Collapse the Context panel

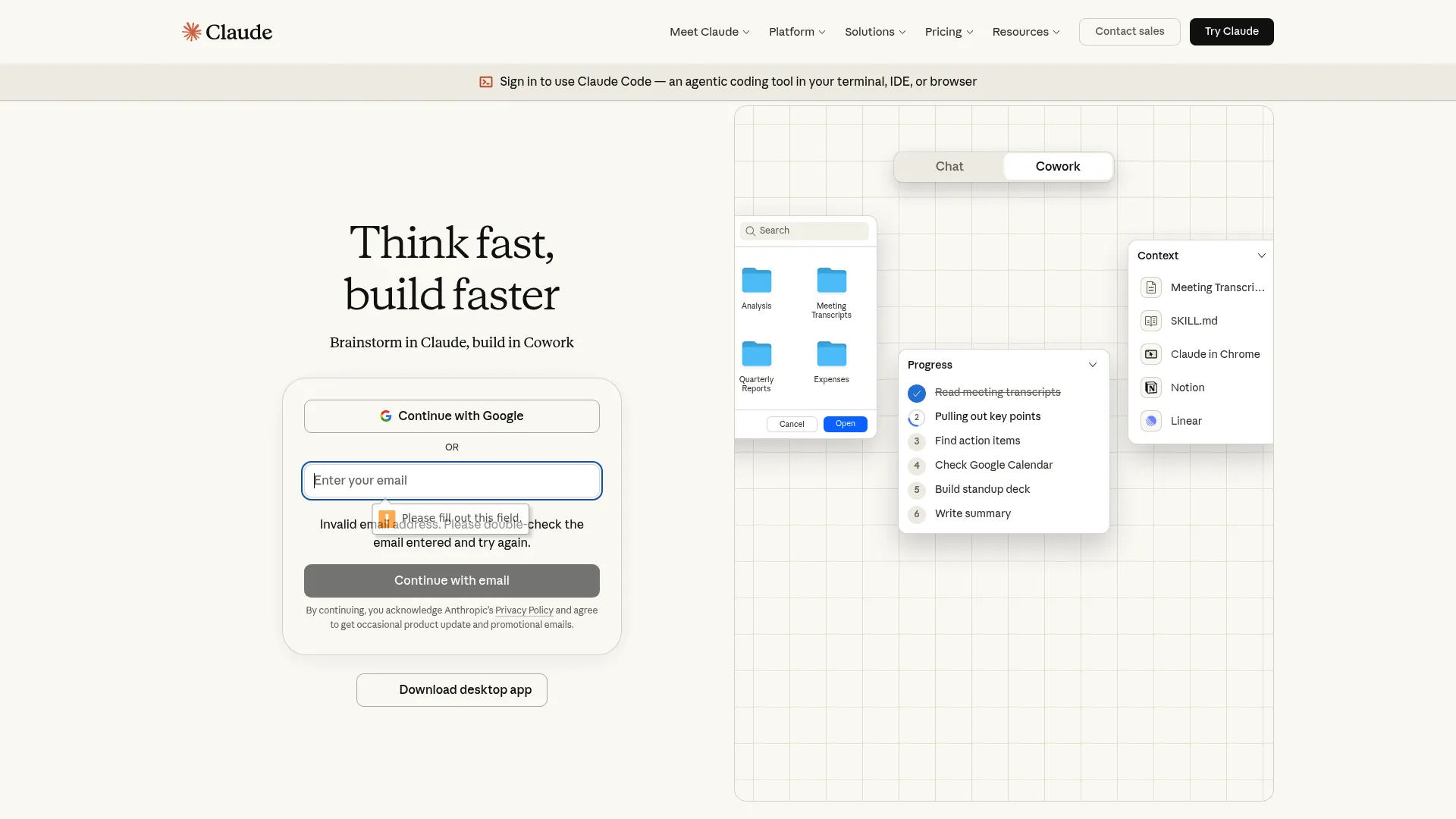tap(1261, 255)
